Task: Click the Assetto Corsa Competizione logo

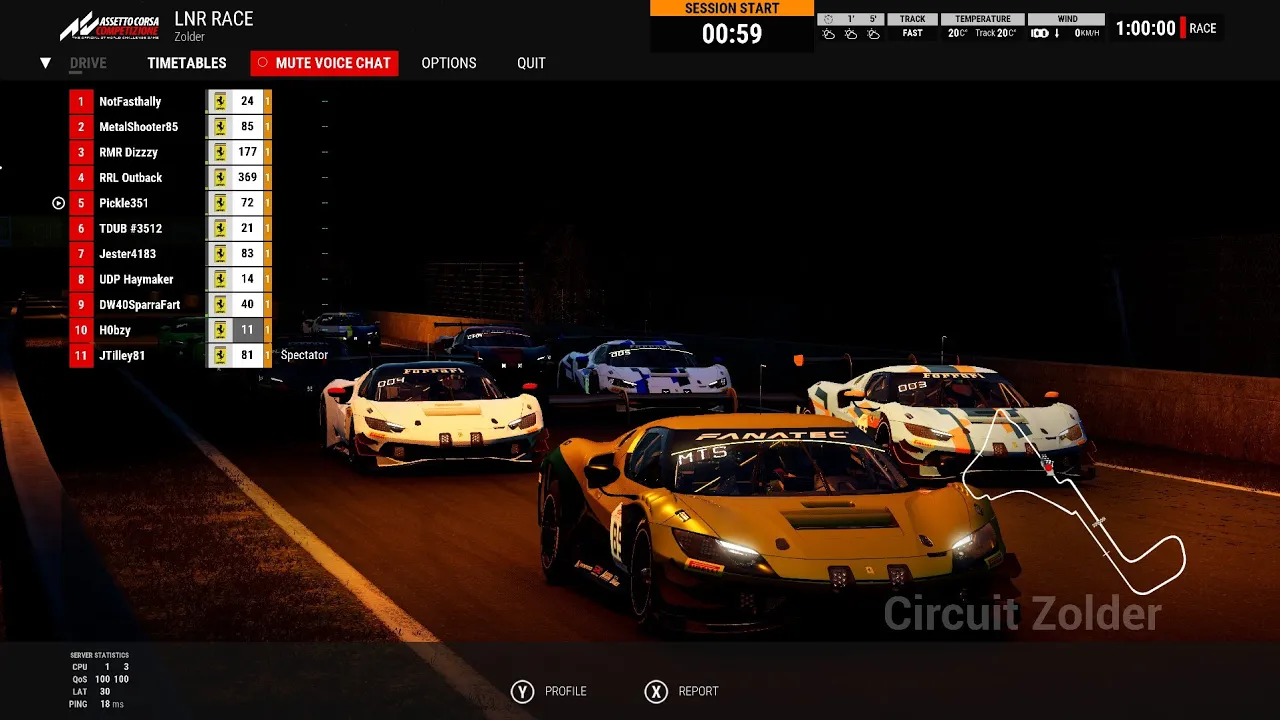Action: 109,27
